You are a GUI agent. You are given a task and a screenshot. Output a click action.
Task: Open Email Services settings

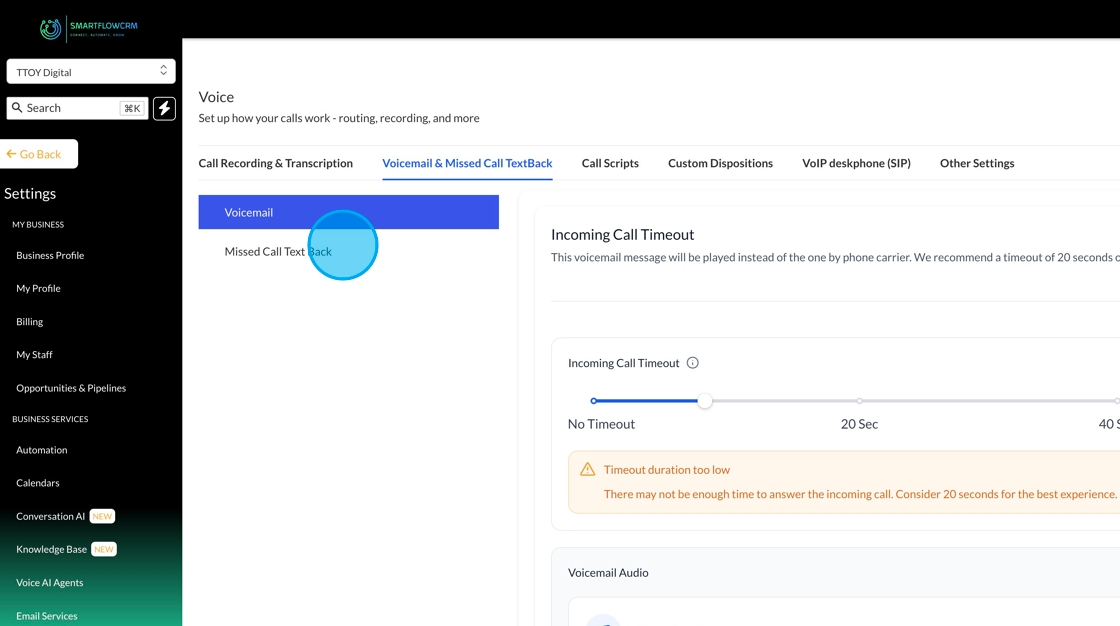(46, 615)
